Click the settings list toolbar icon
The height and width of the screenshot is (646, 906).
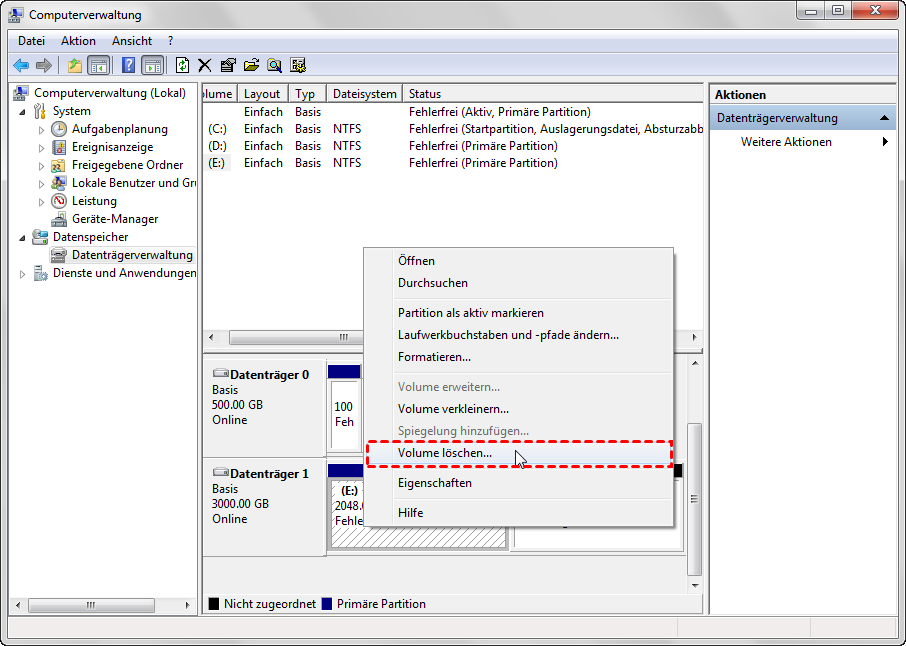[x=298, y=65]
